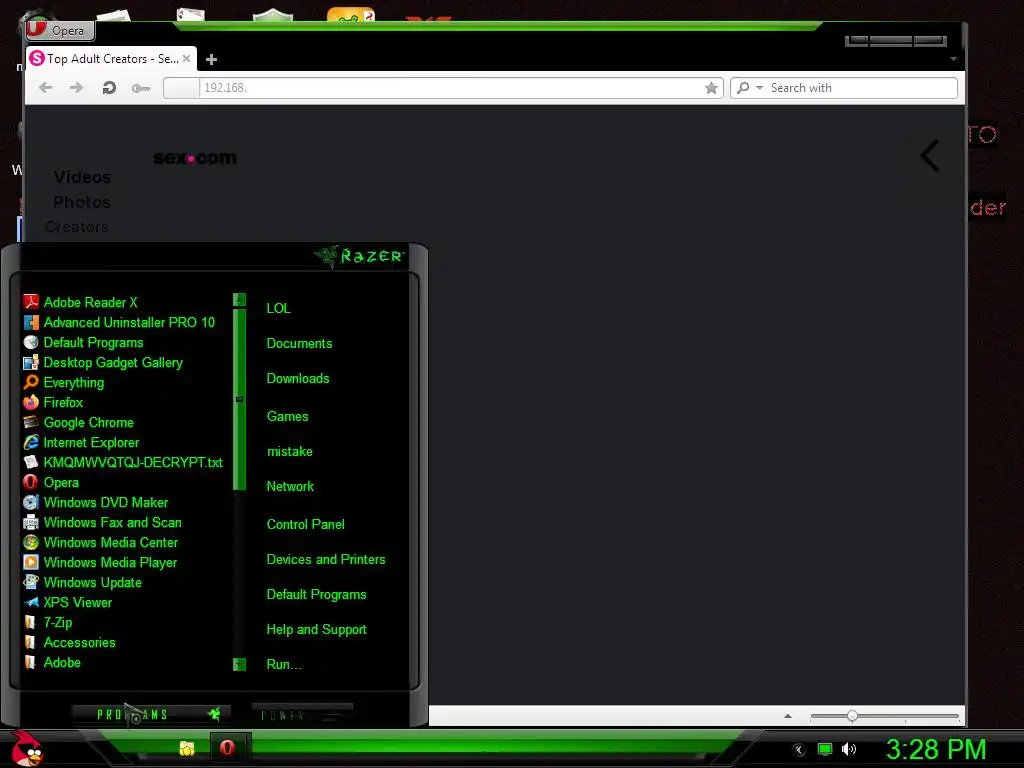Click the Videos link on the webpage

pos(82,177)
